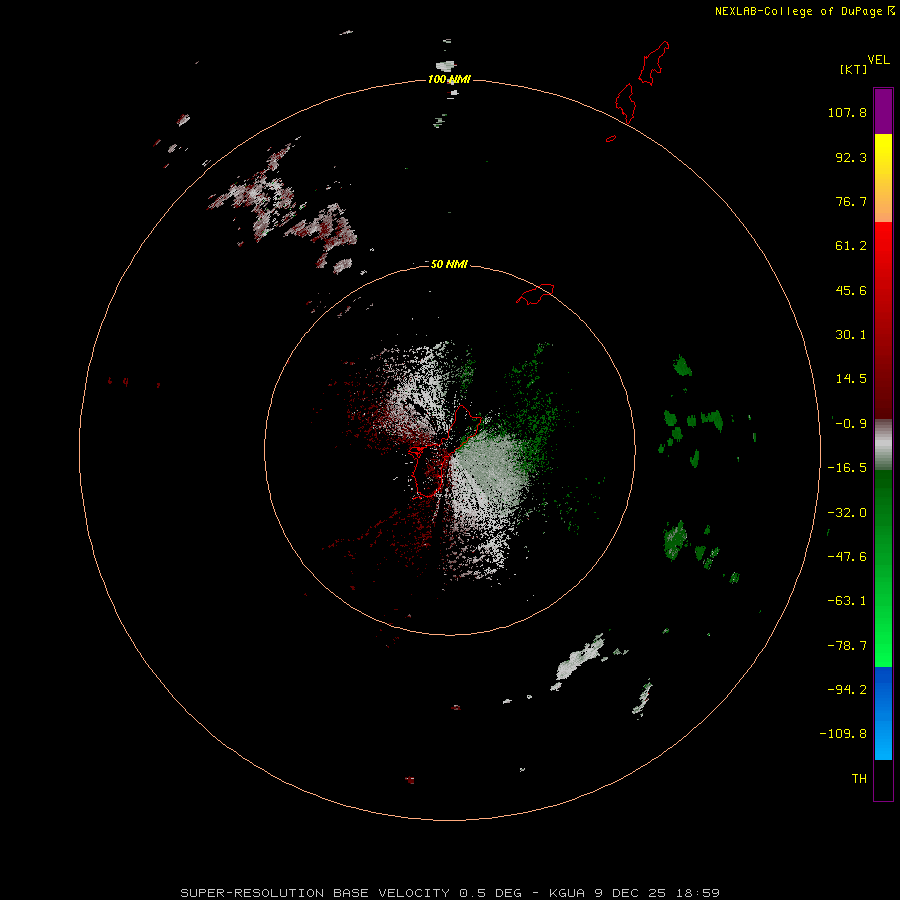The image size is (900, 900).
Task: Click the TH label on the legend
Action: pyautogui.click(x=859, y=779)
